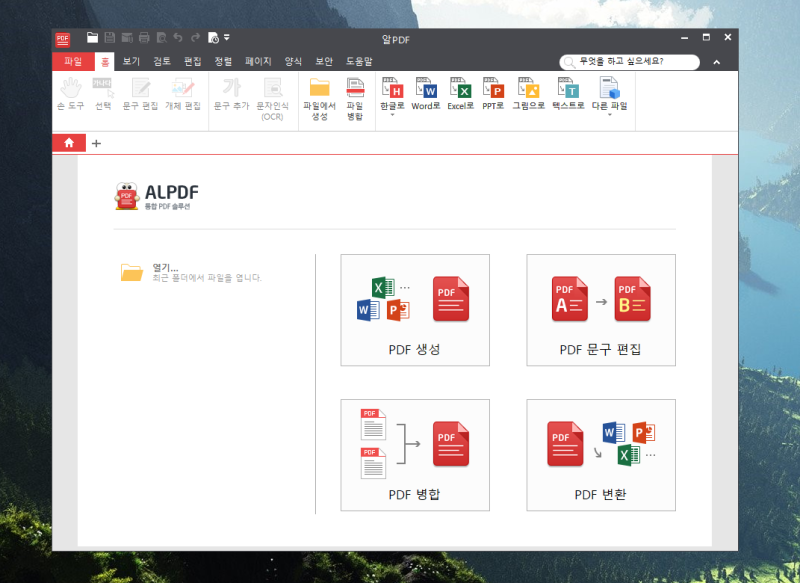Screen dimensions: 800x583
Task: Convert to Word with Word로 icon
Action: [426, 94]
